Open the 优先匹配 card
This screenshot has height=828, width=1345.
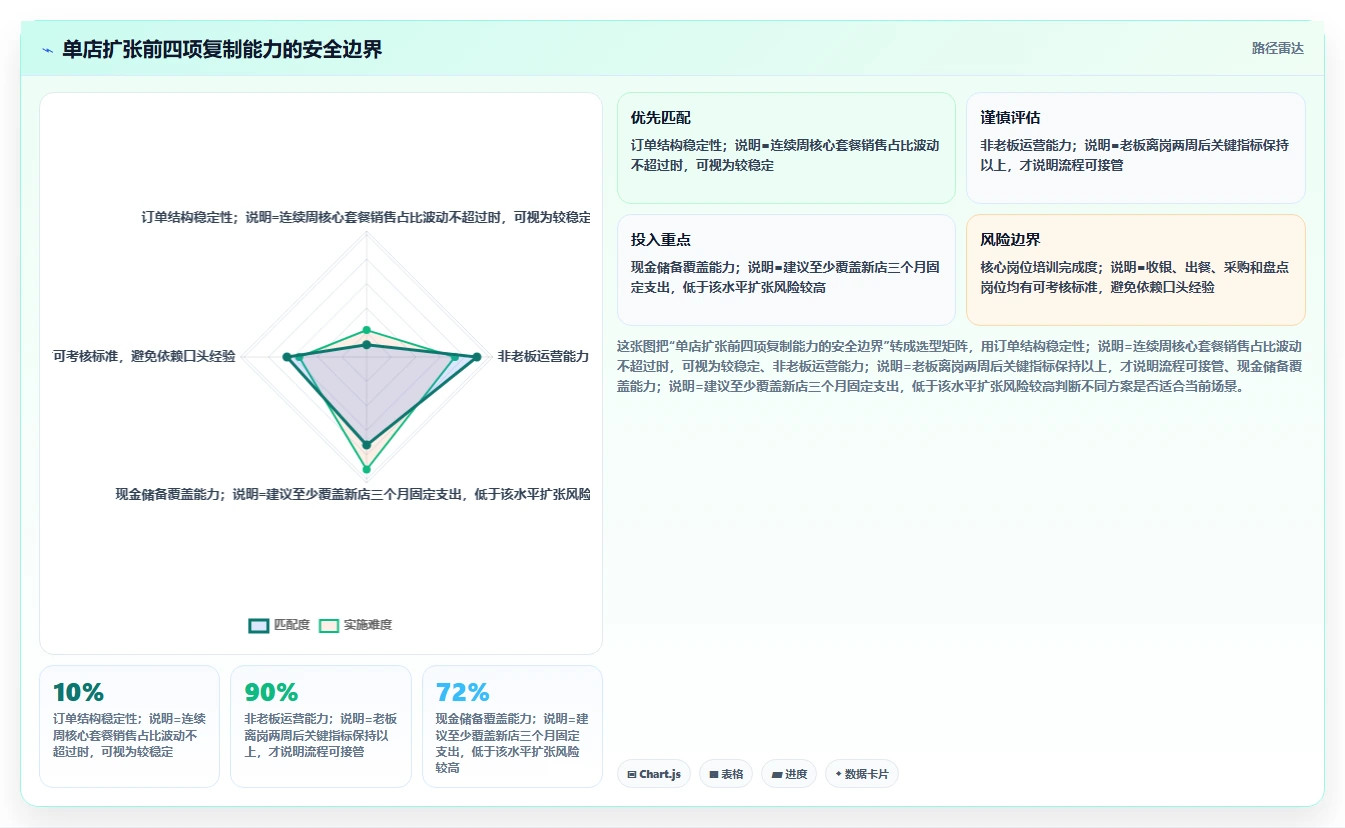coord(786,148)
